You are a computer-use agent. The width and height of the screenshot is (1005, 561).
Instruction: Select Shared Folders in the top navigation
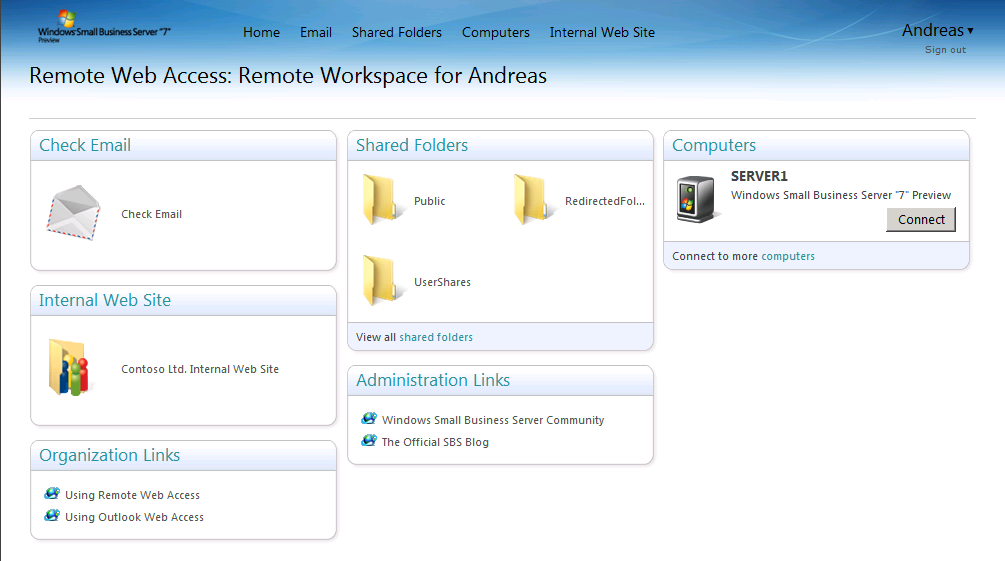point(396,32)
